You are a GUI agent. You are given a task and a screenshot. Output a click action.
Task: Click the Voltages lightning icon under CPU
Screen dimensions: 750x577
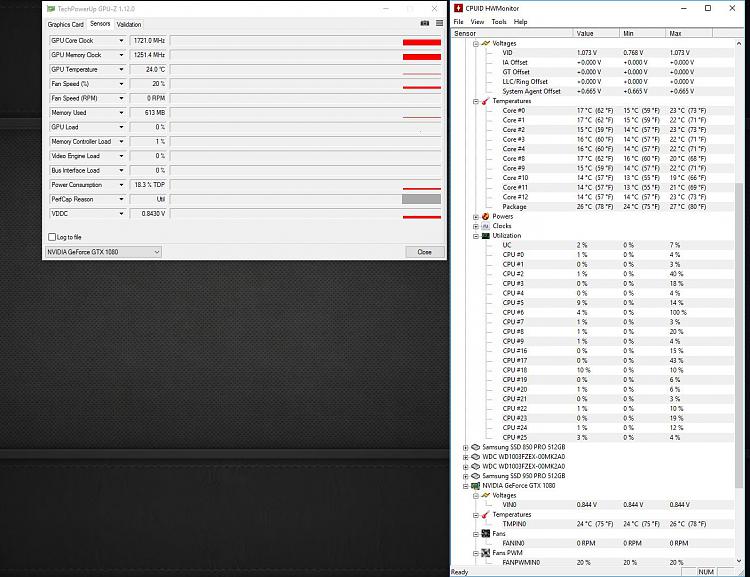485,43
